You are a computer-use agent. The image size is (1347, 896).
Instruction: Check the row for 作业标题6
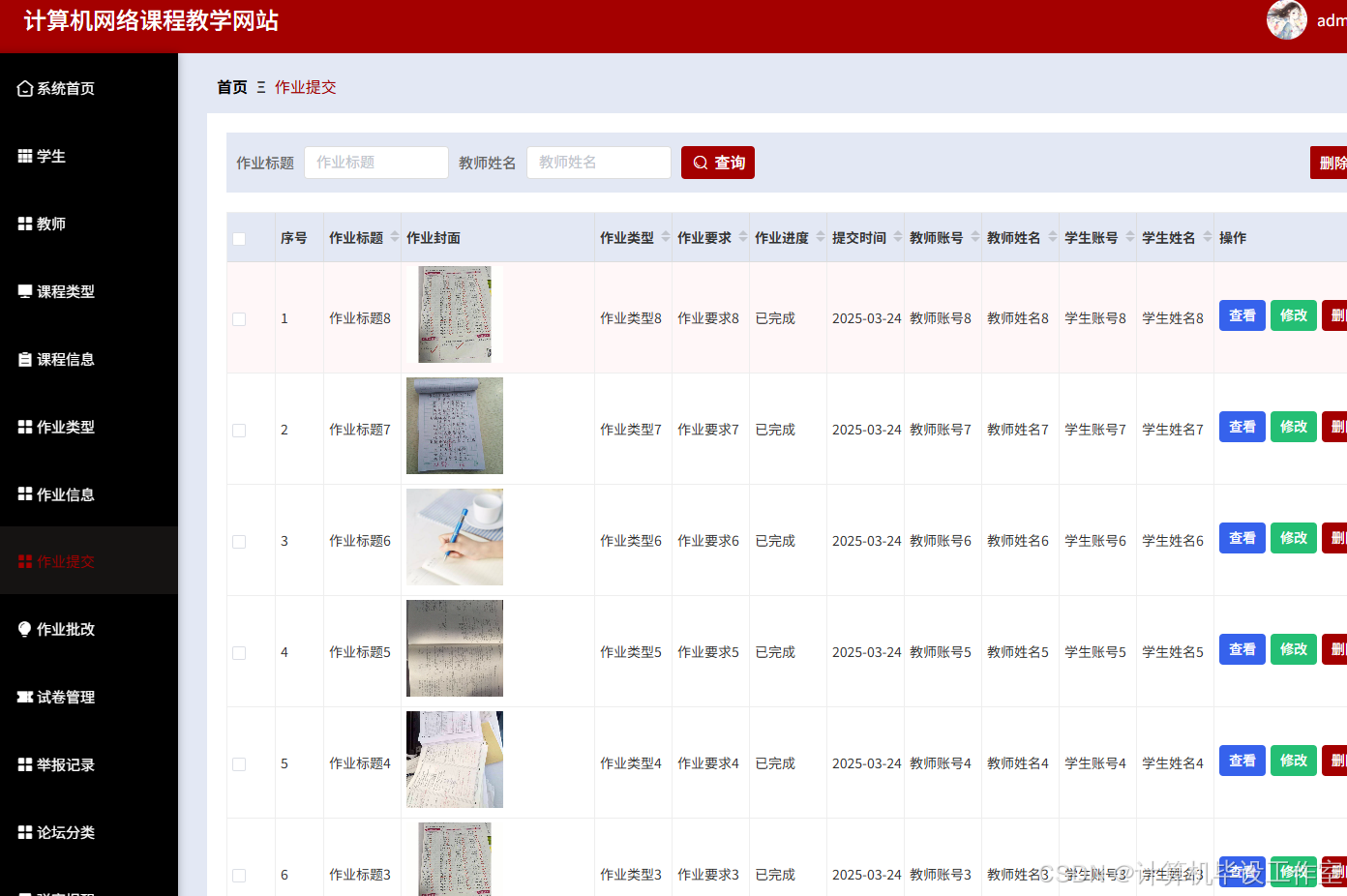pos(239,541)
